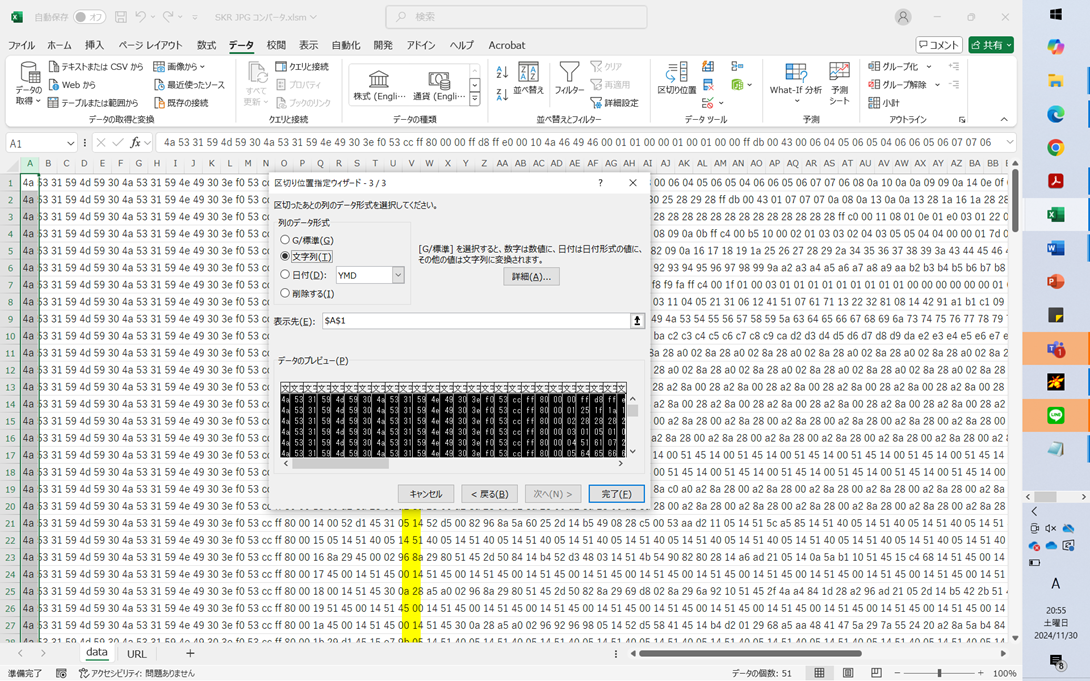Switch to page break preview in status bar

pos(877,673)
